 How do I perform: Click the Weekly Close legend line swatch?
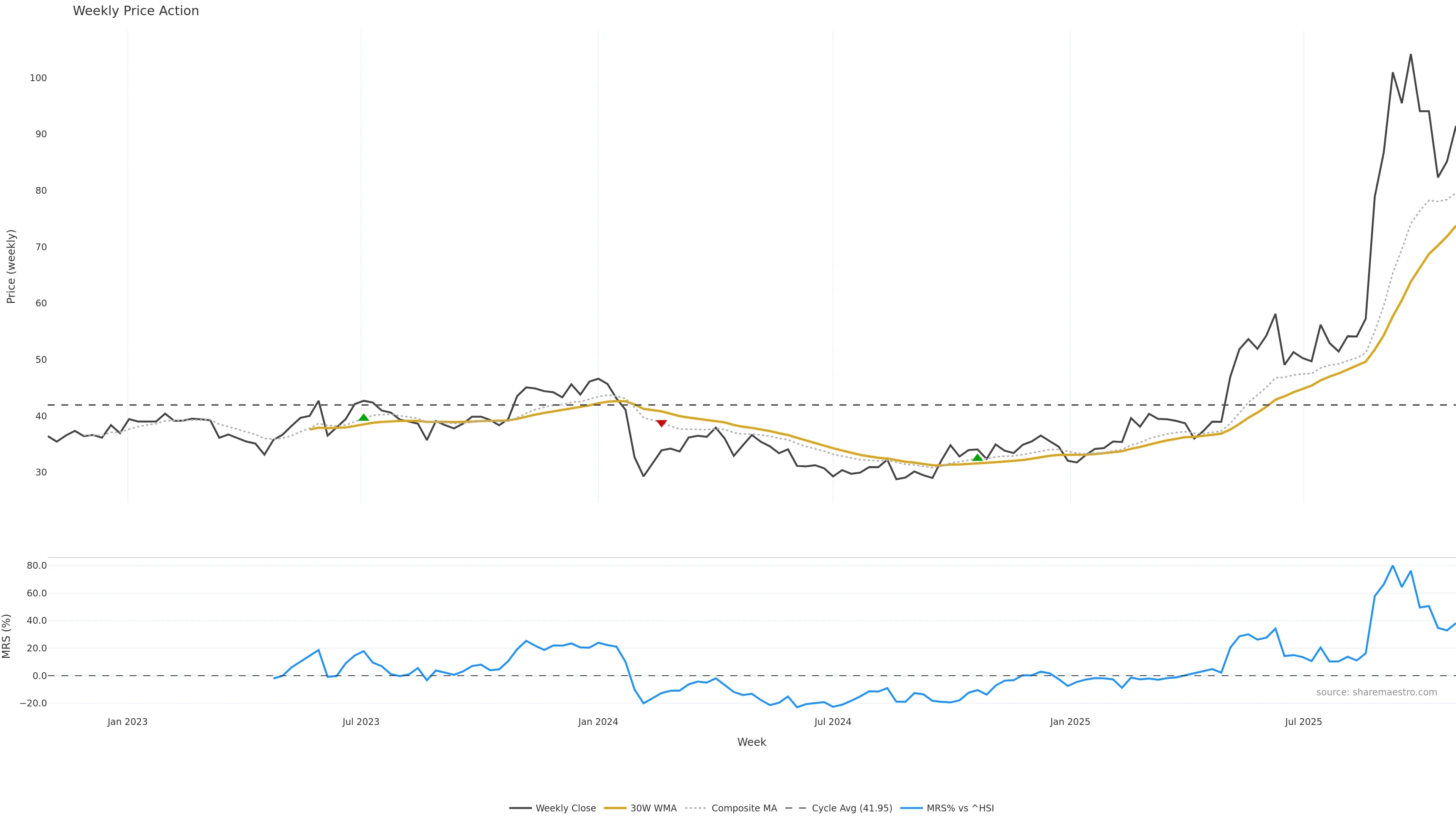click(x=520, y=808)
